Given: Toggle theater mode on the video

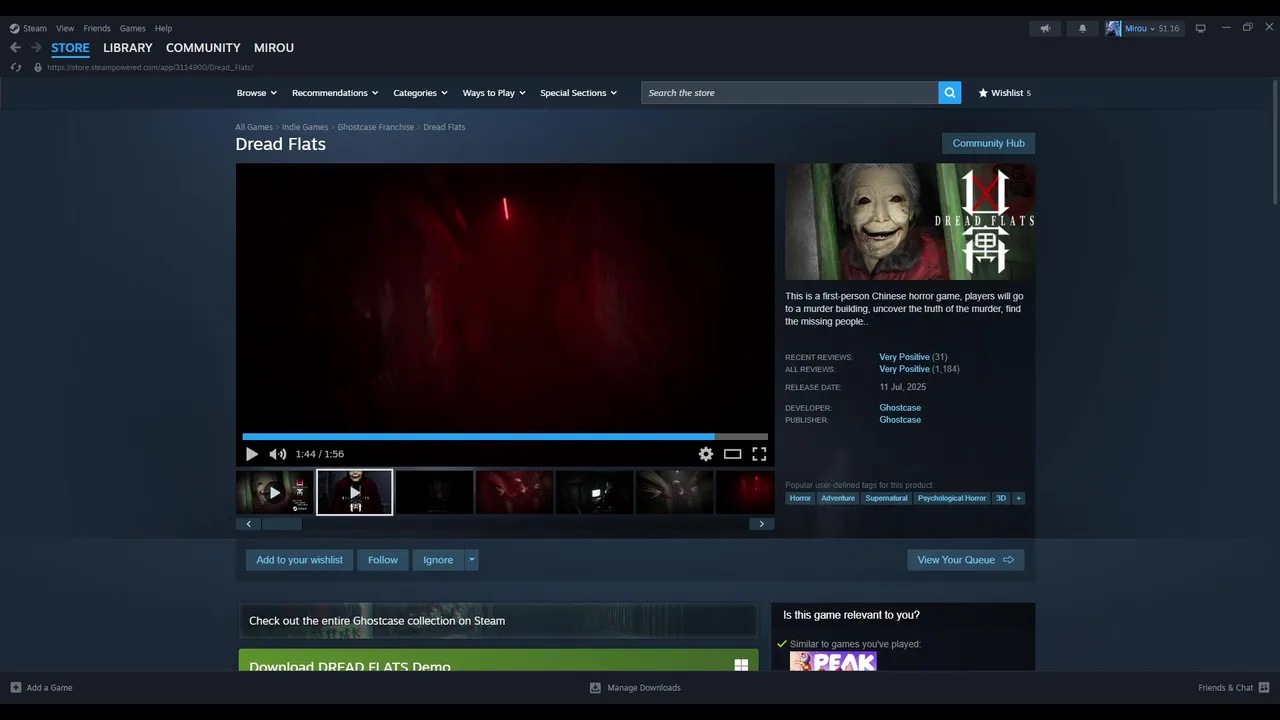Looking at the screenshot, I should 732,454.
